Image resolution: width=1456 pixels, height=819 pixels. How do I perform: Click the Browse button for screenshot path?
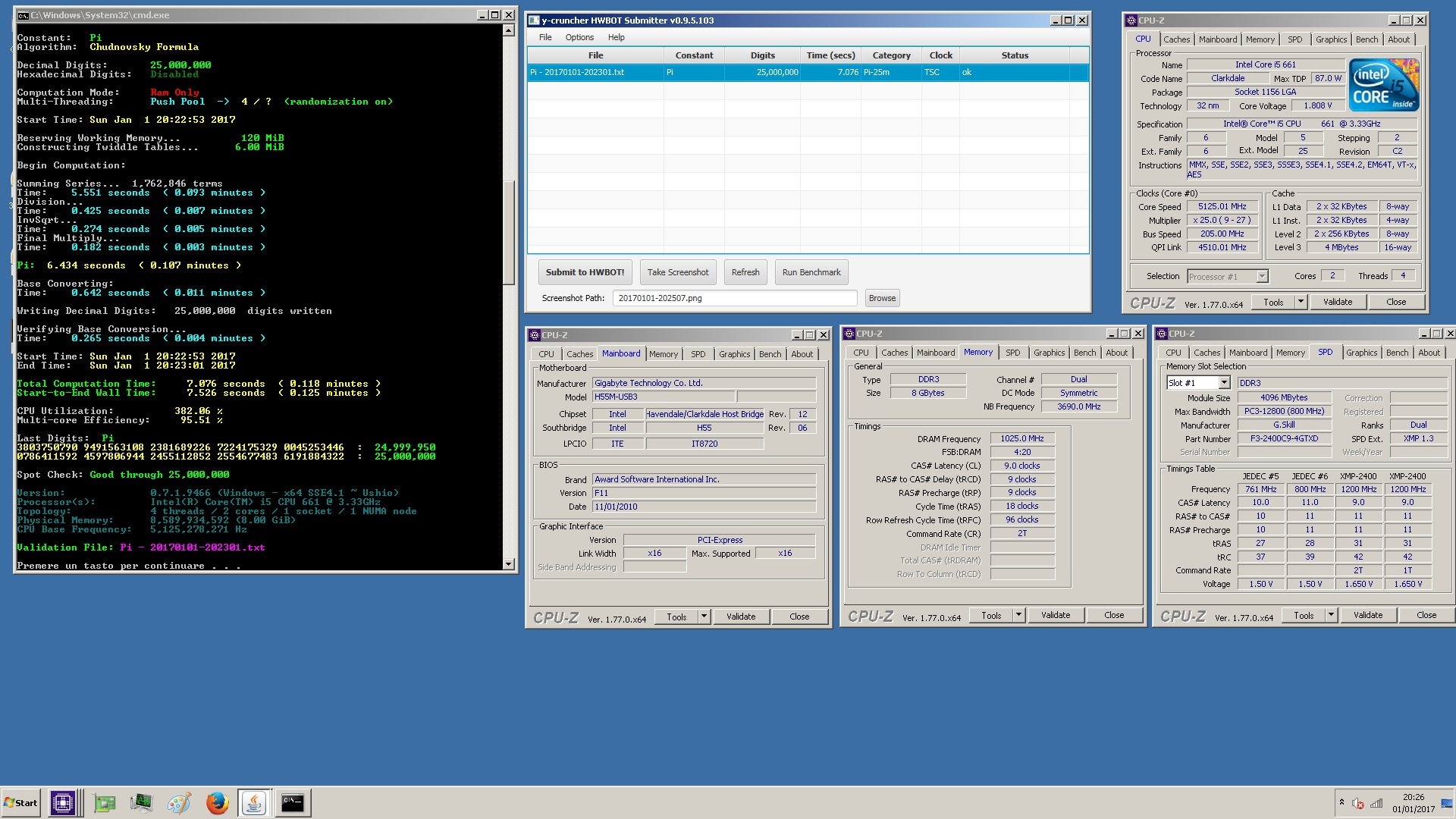882,298
